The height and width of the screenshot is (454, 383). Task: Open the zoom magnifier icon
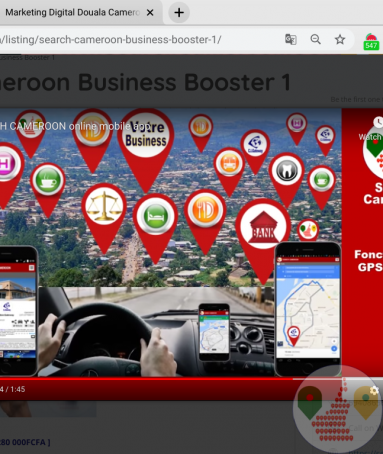[x=315, y=39]
